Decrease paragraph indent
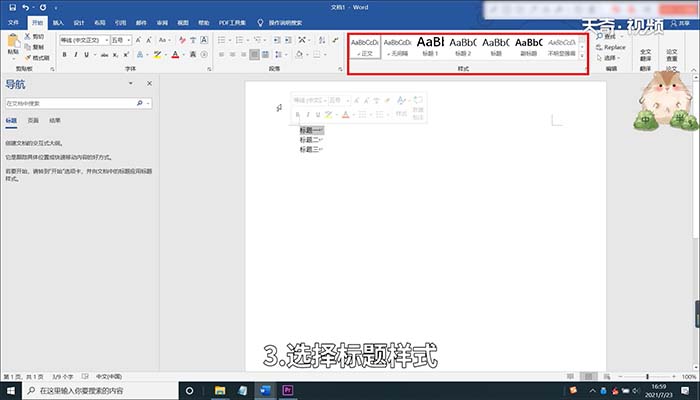This screenshot has width=700, height=400. tap(277, 40)
